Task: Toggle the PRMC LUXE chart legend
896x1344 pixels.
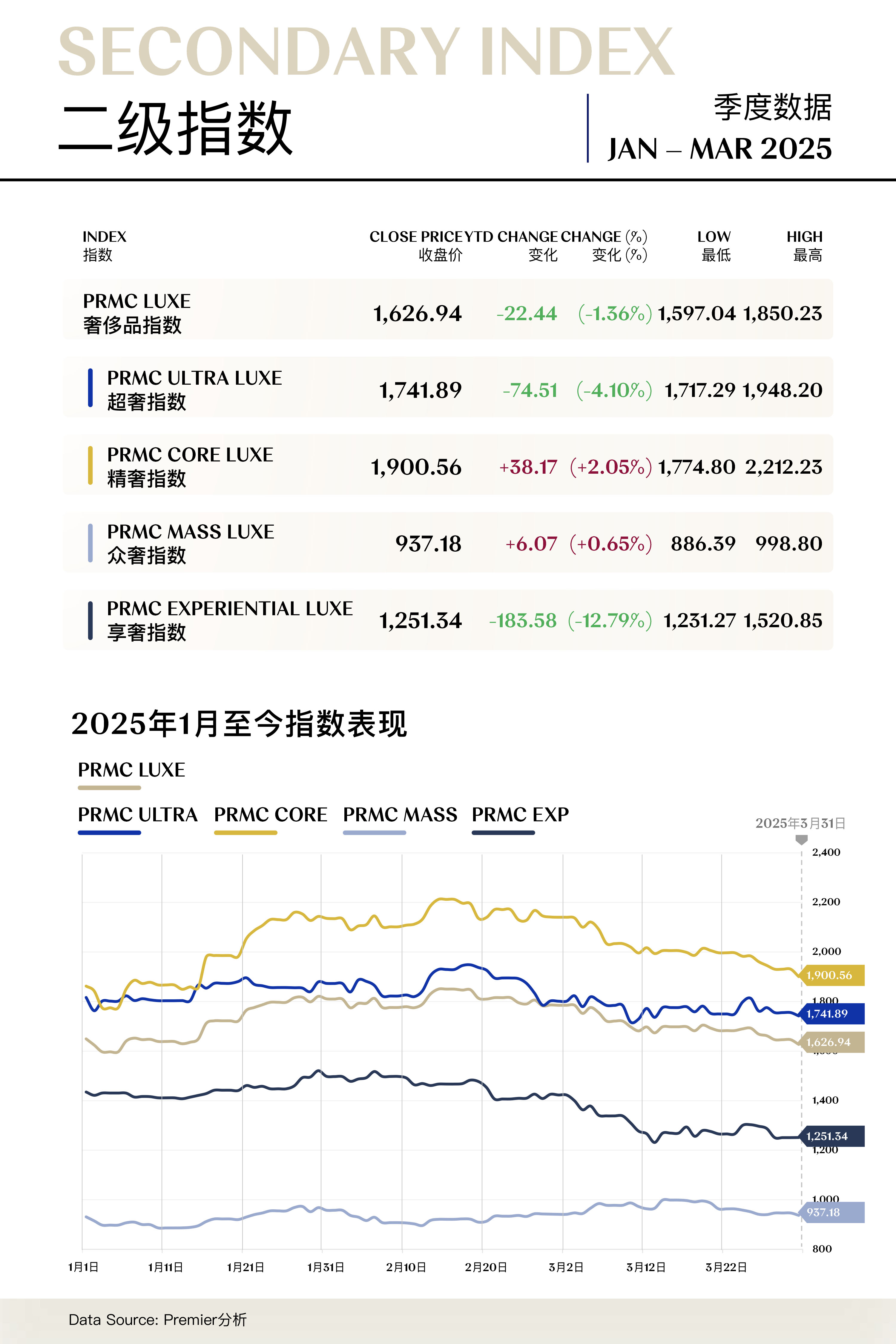Action: pyautogui.click(x=131, y=770)
